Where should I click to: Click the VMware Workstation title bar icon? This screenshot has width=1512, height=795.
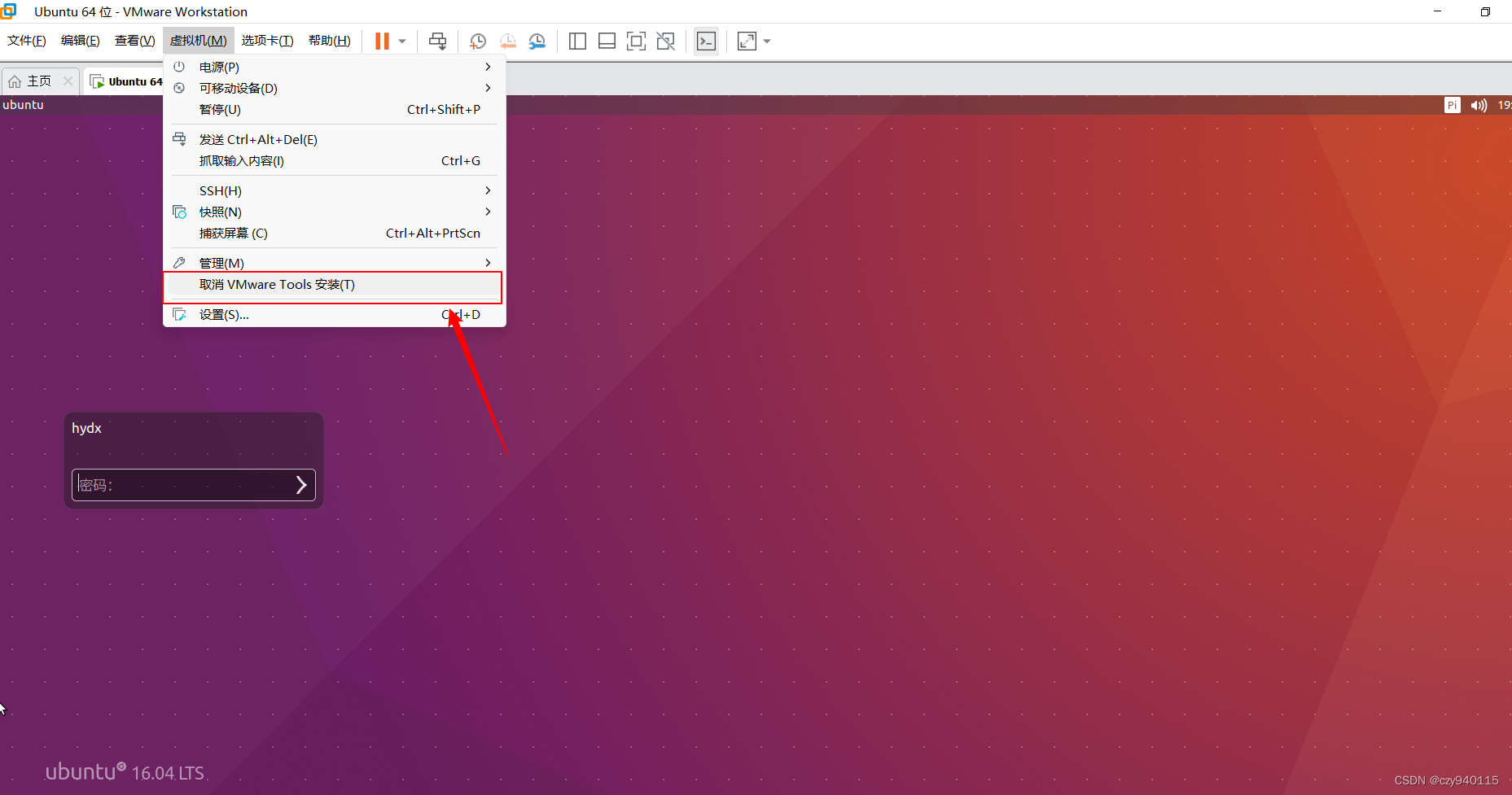[9, 11]
